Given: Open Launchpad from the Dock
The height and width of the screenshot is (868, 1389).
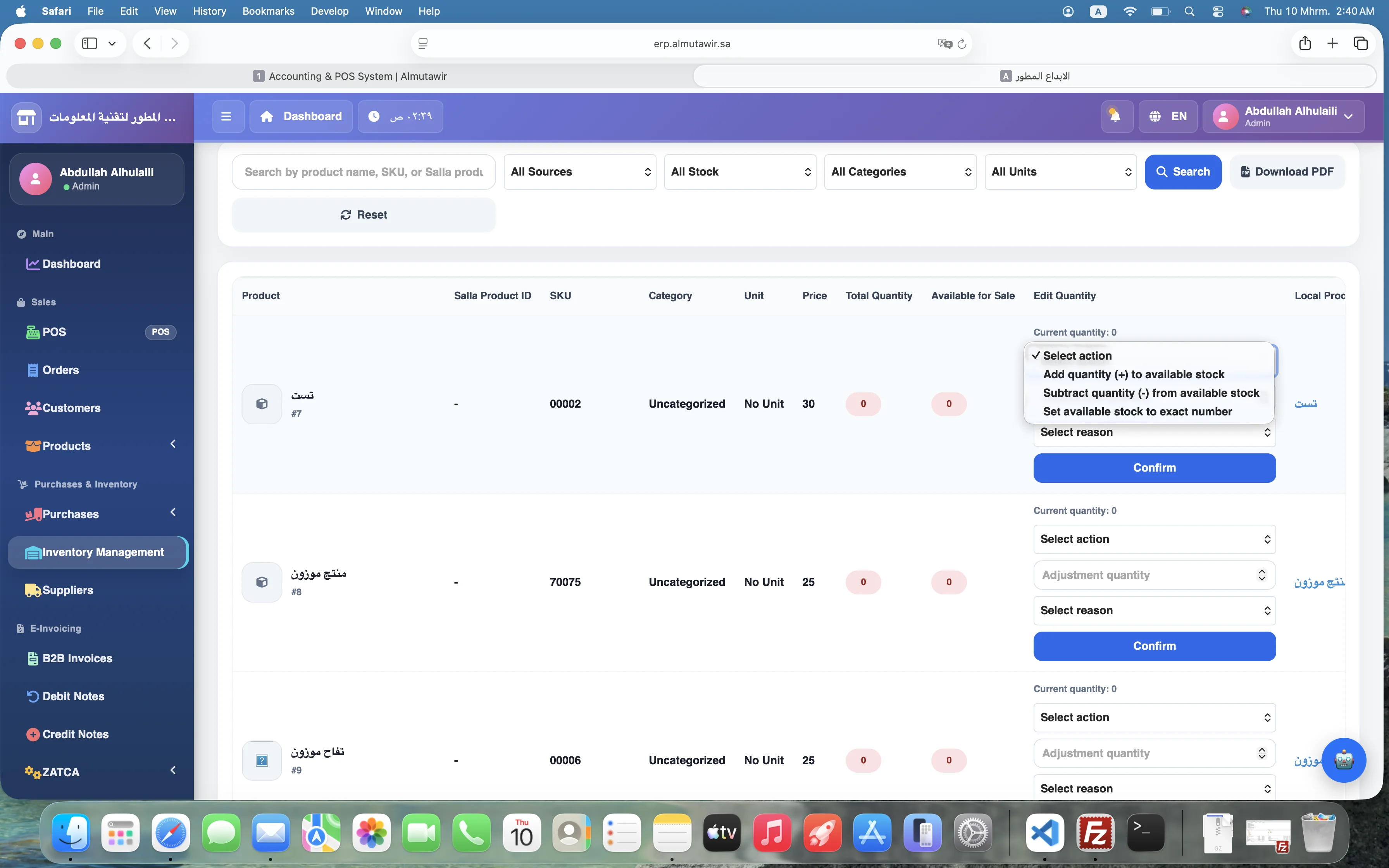Looking at the screenshot, I should tap(121, 832).
